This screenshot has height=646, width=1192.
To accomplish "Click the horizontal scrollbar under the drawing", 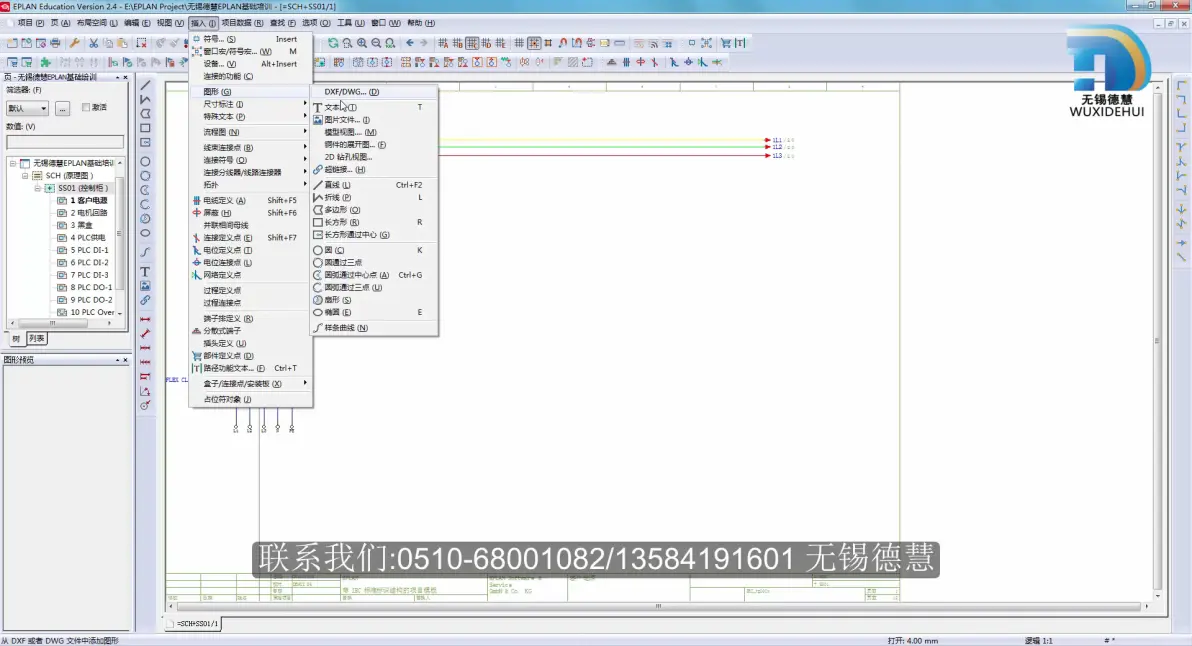I will tap(658, 606).
